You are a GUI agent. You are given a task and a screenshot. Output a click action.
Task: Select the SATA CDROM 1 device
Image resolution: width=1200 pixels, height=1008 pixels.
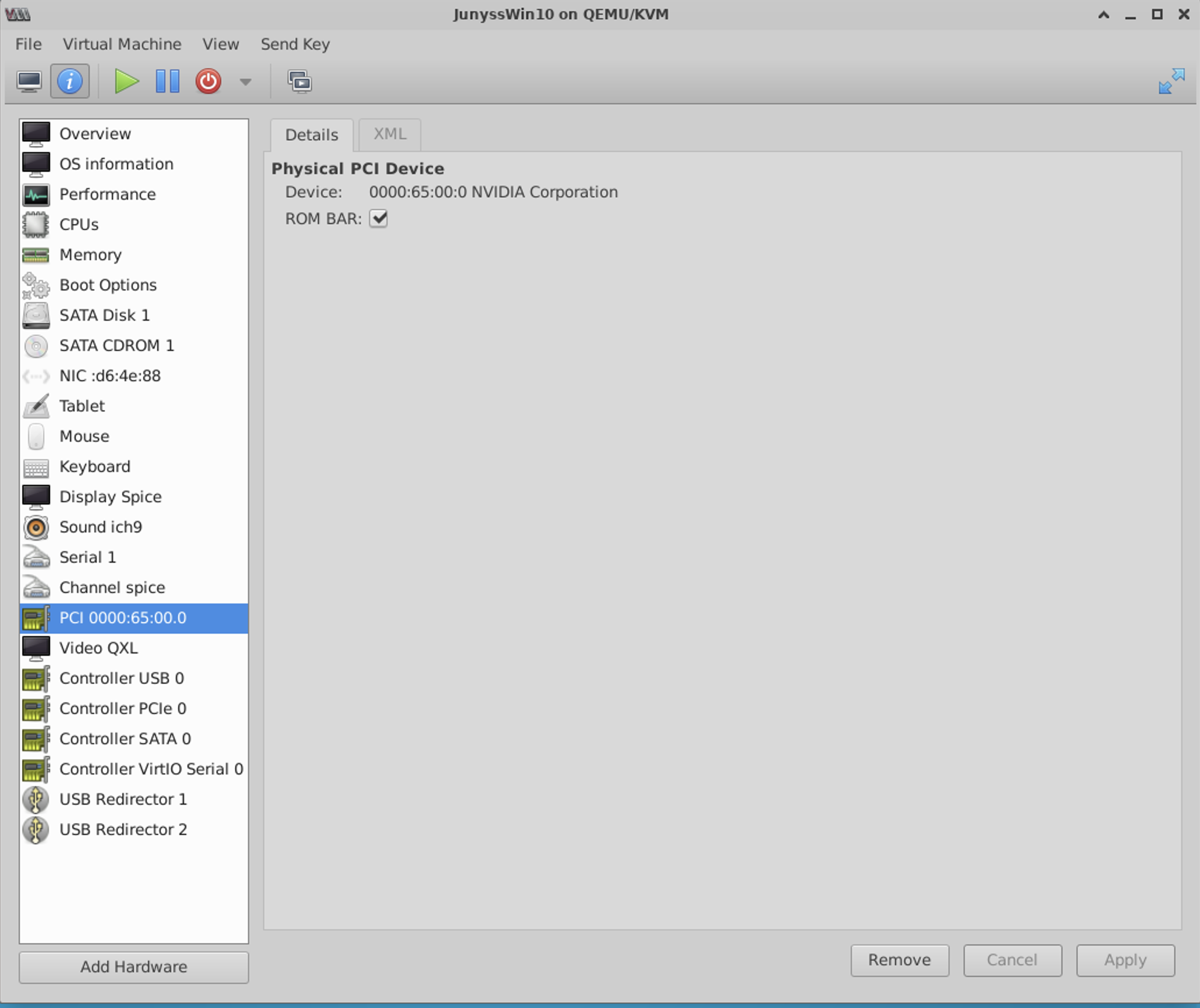pyautogui.click(x=116, y=346)
